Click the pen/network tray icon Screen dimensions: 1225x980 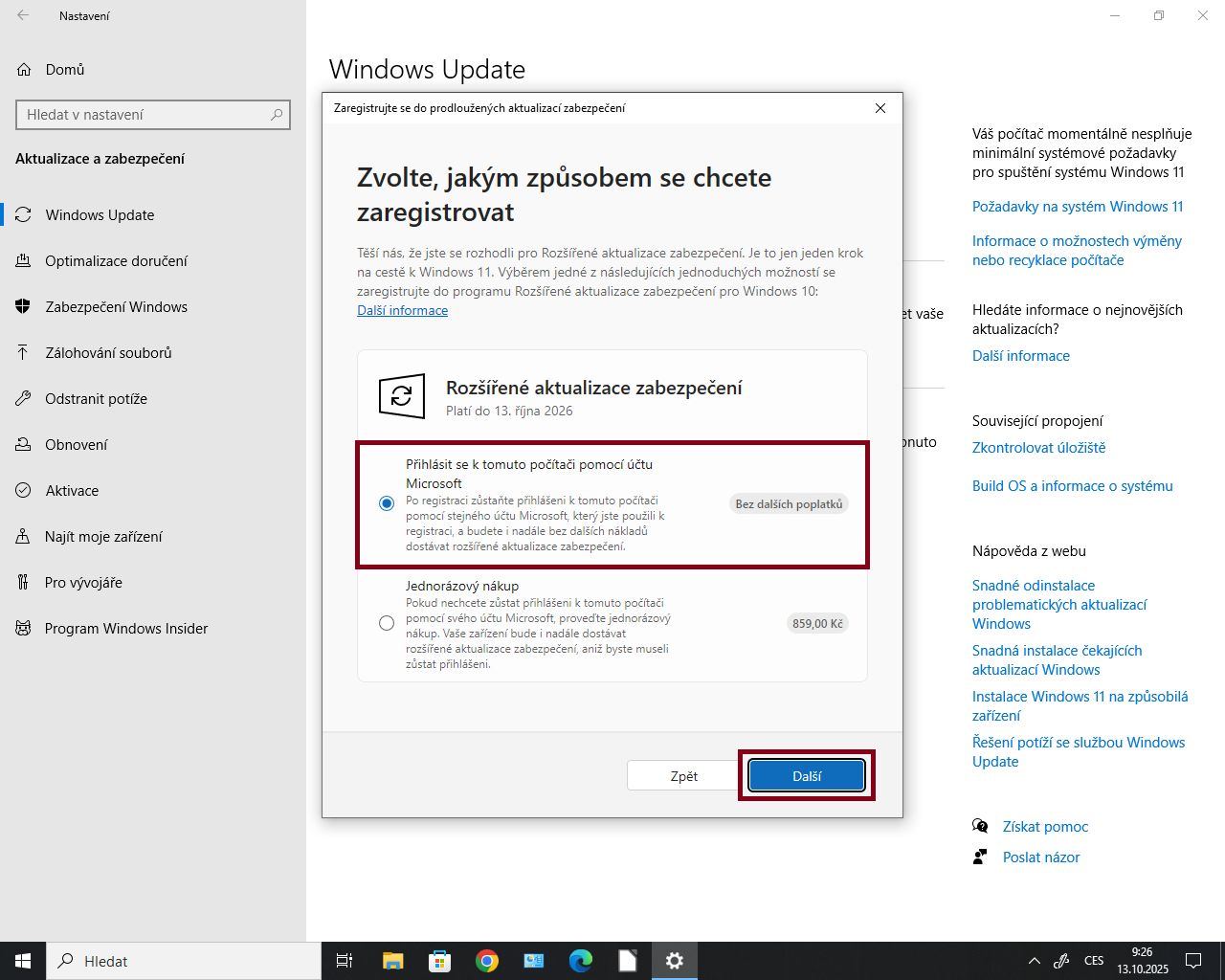click(x=1061, y=961)
